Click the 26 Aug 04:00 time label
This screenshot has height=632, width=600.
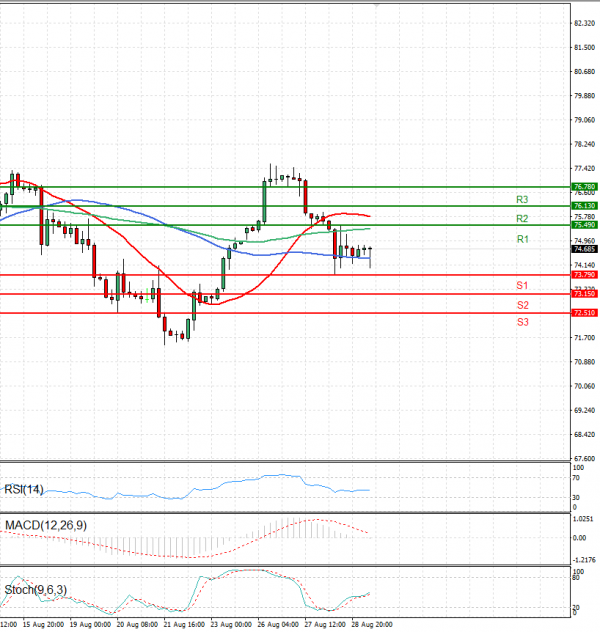[x=278, y=625]
